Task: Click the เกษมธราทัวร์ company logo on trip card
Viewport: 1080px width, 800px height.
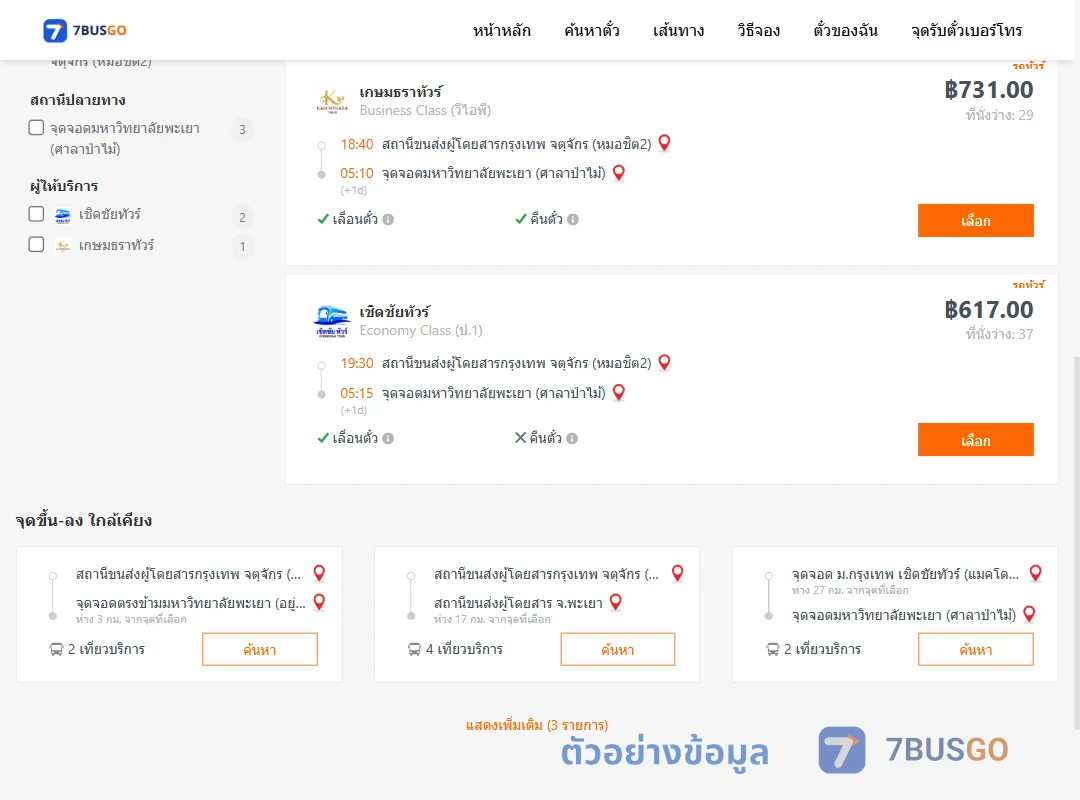Action: coord(332,101)
